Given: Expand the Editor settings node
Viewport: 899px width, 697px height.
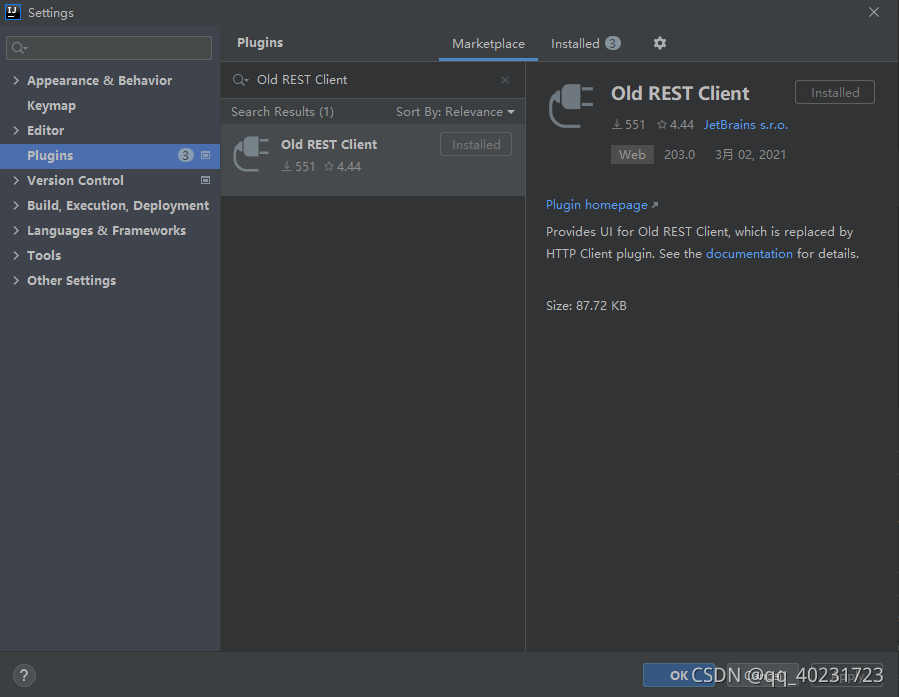Looking at the screenshot, I should coord(16,131).
